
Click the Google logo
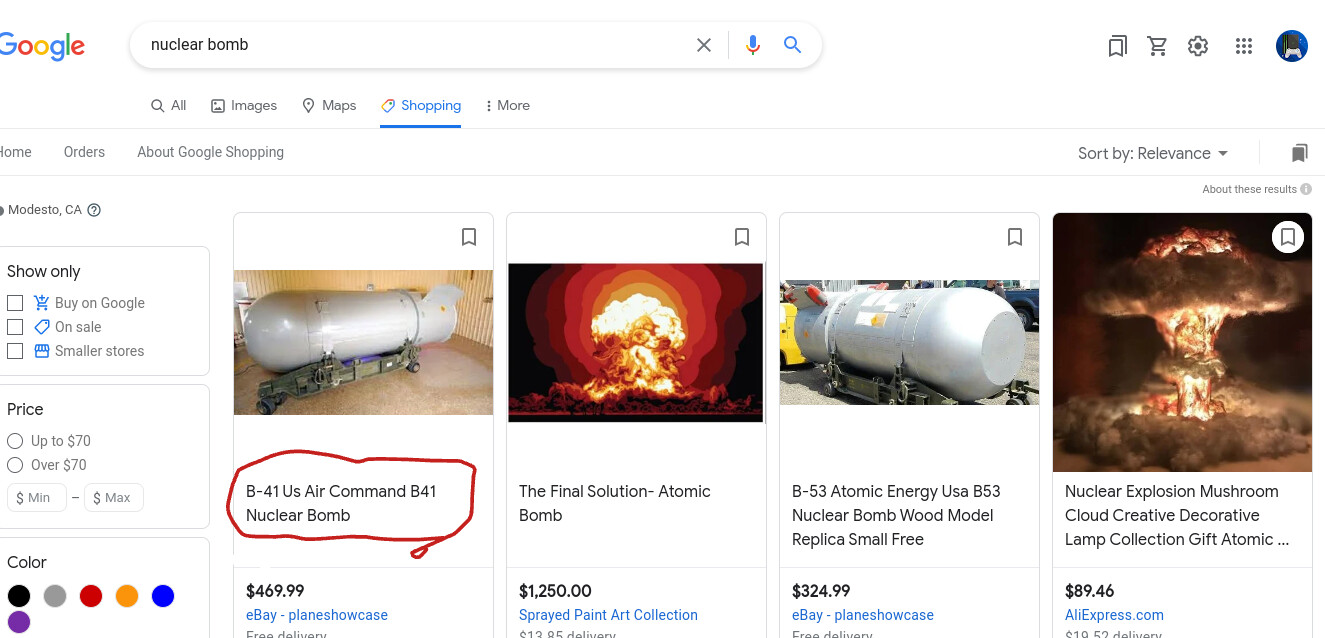point(42,46)
